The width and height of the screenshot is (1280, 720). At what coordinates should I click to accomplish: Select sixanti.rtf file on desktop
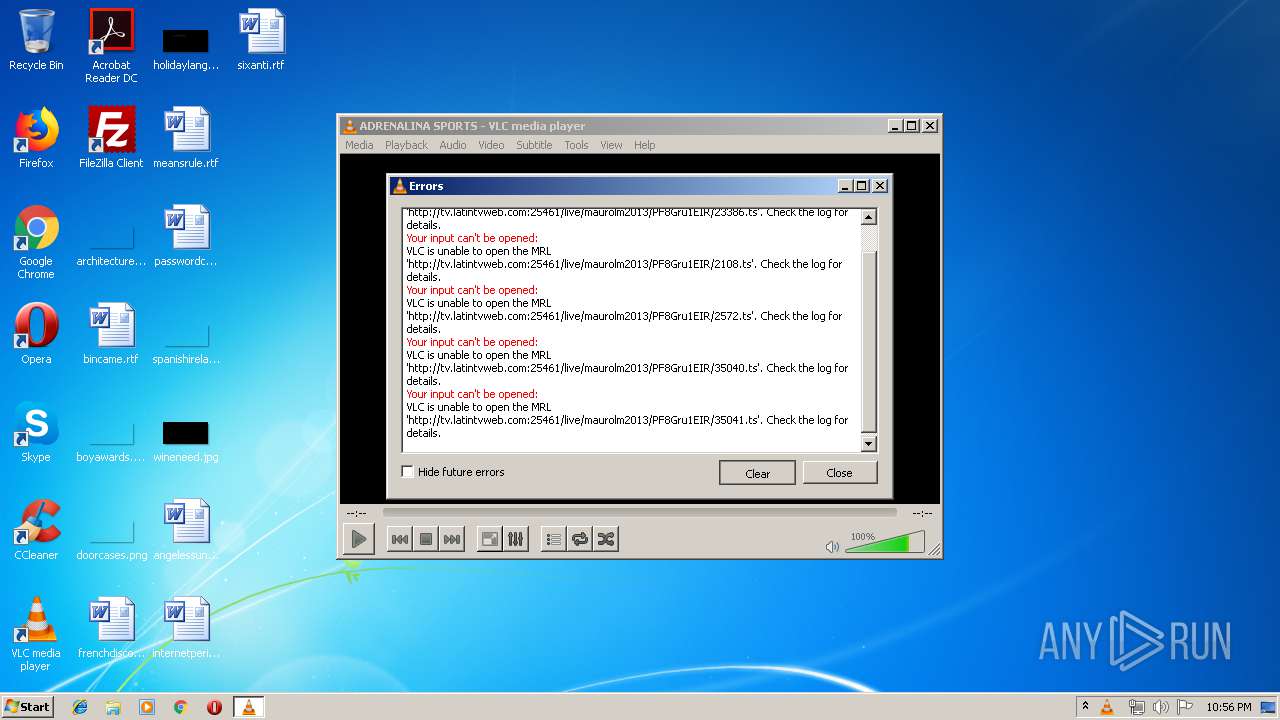261,40
